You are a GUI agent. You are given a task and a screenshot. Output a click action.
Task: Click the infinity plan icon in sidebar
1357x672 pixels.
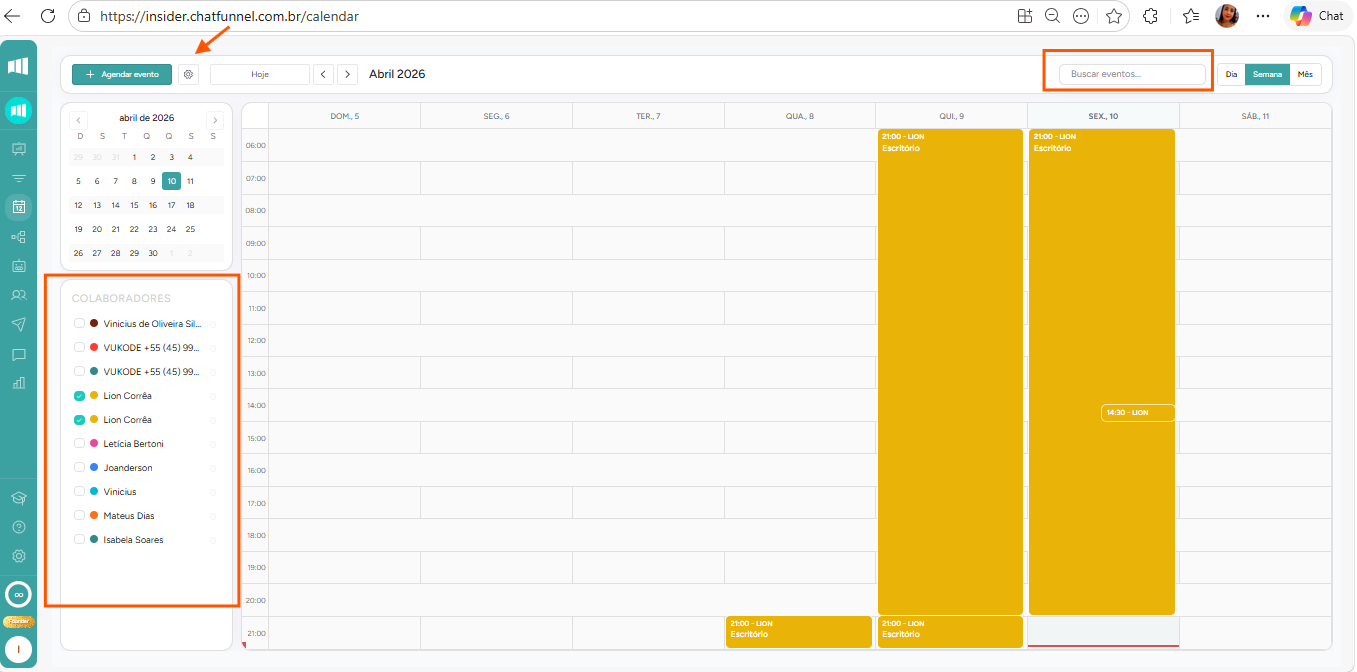[18, 595]
